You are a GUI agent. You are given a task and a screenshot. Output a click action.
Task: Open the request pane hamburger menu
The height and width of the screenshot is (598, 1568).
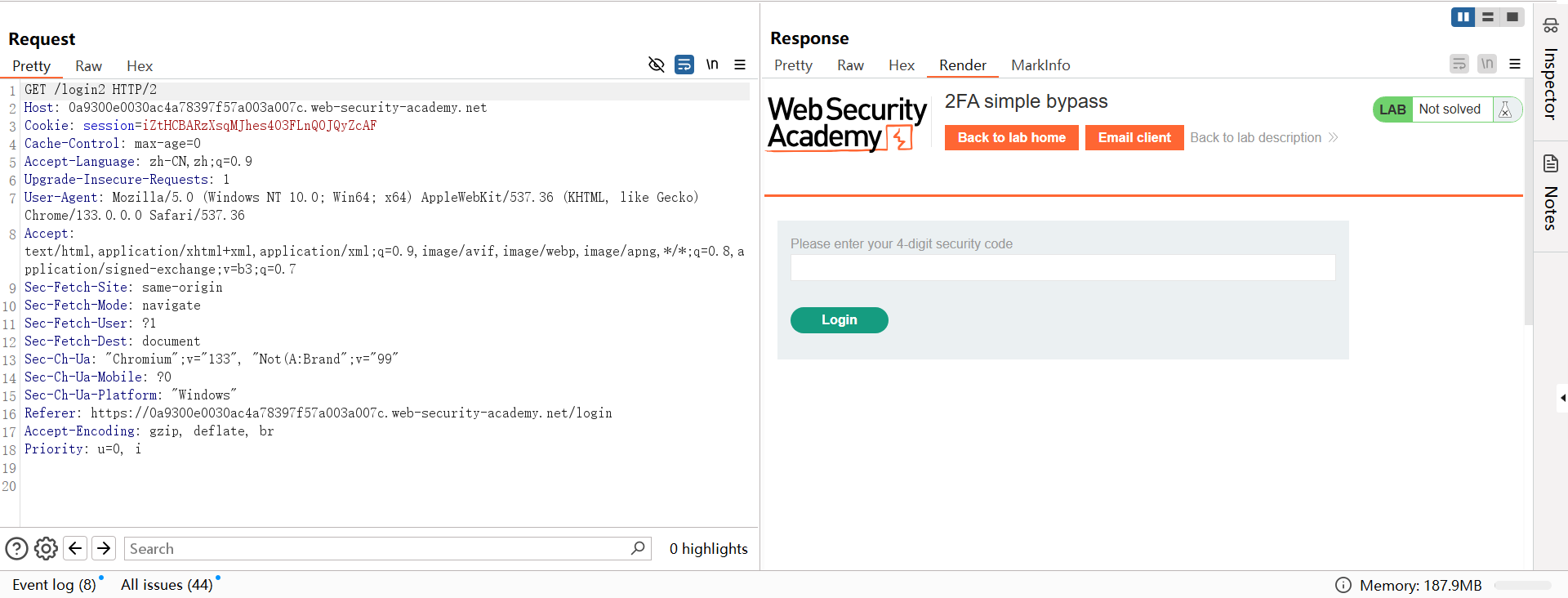point(740,65)
